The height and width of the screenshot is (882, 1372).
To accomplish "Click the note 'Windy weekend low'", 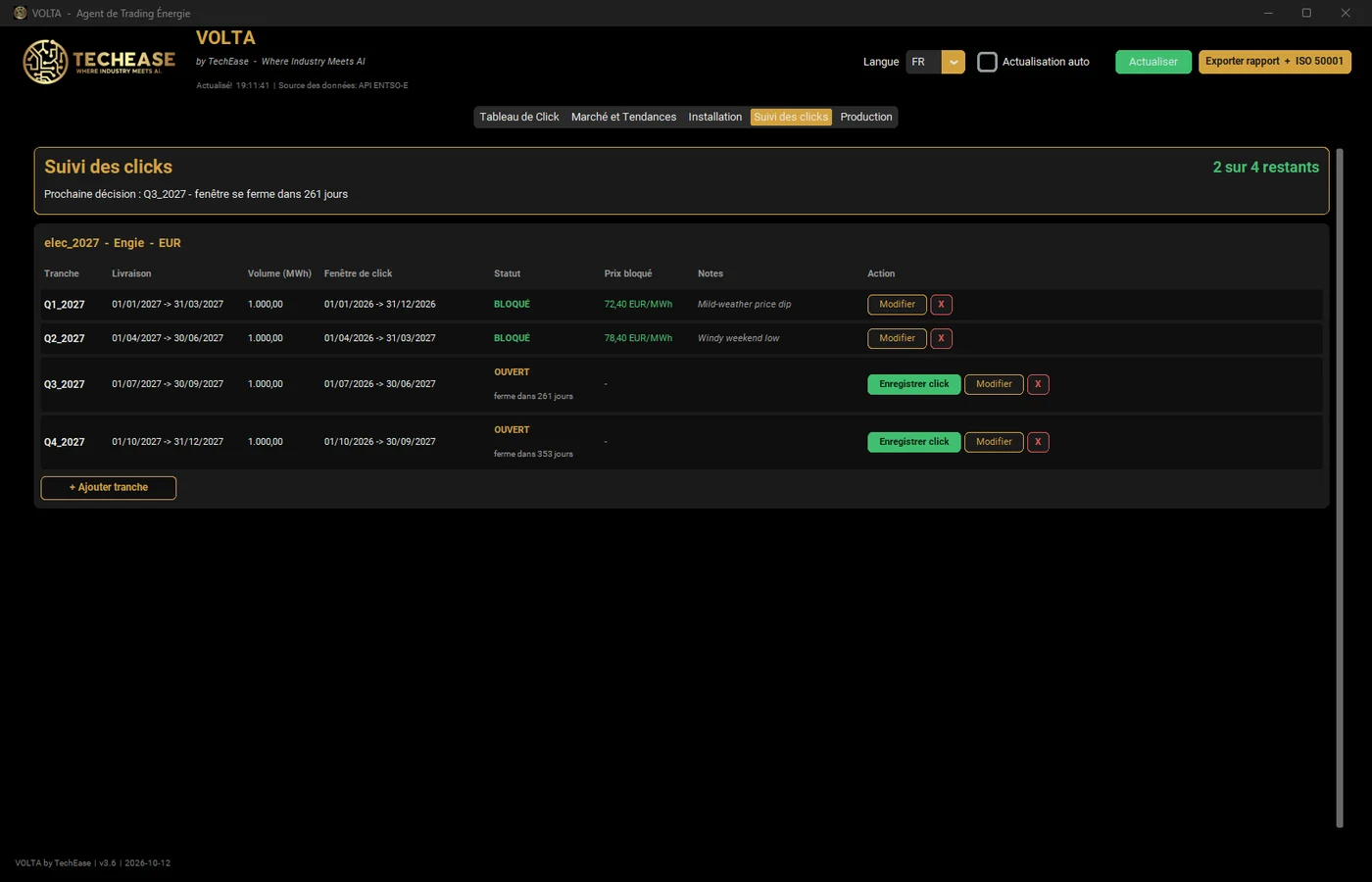I will click(x=738, y=338).
